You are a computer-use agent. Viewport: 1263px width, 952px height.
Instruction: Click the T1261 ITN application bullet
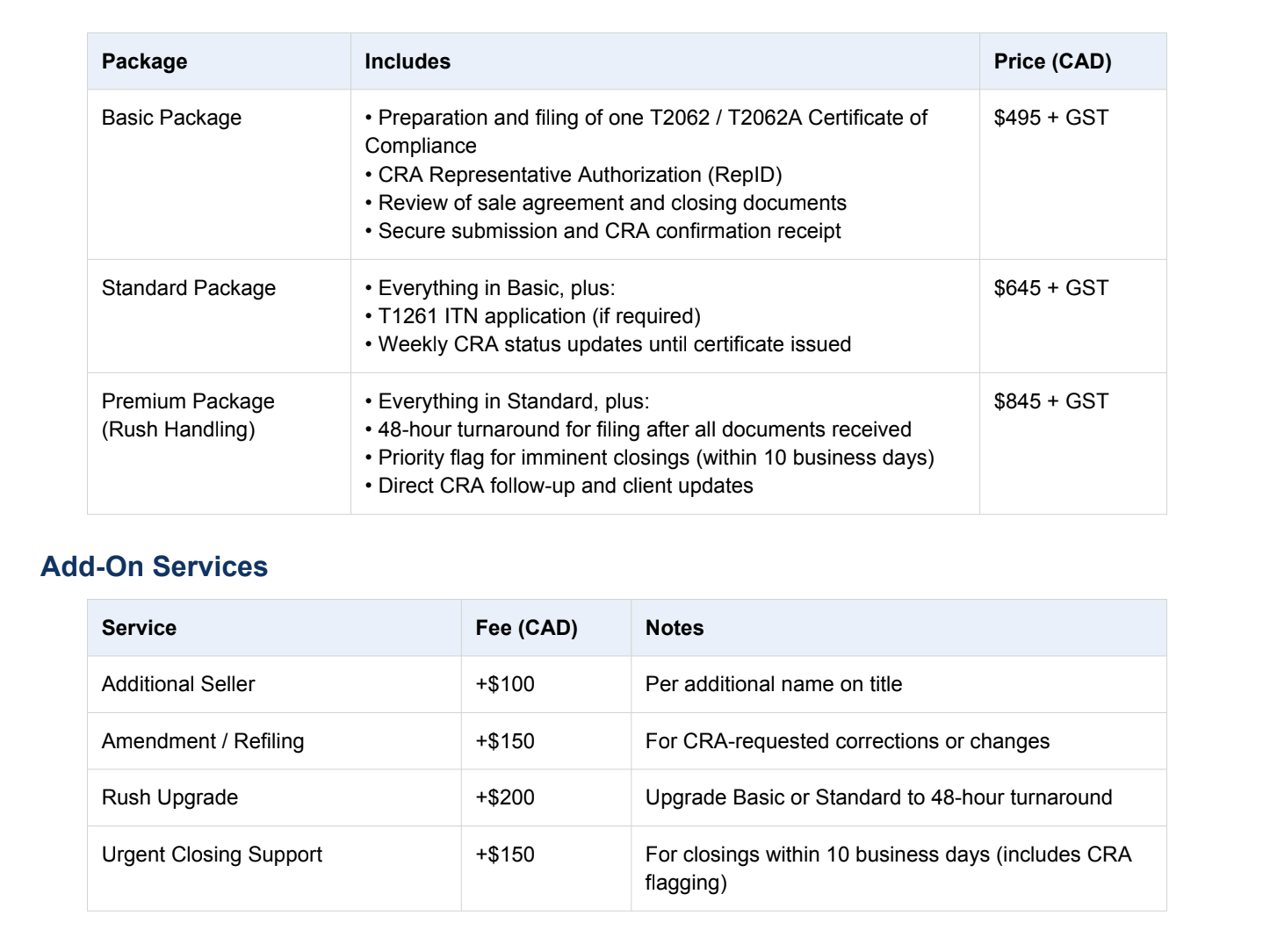tap(538, 316)
